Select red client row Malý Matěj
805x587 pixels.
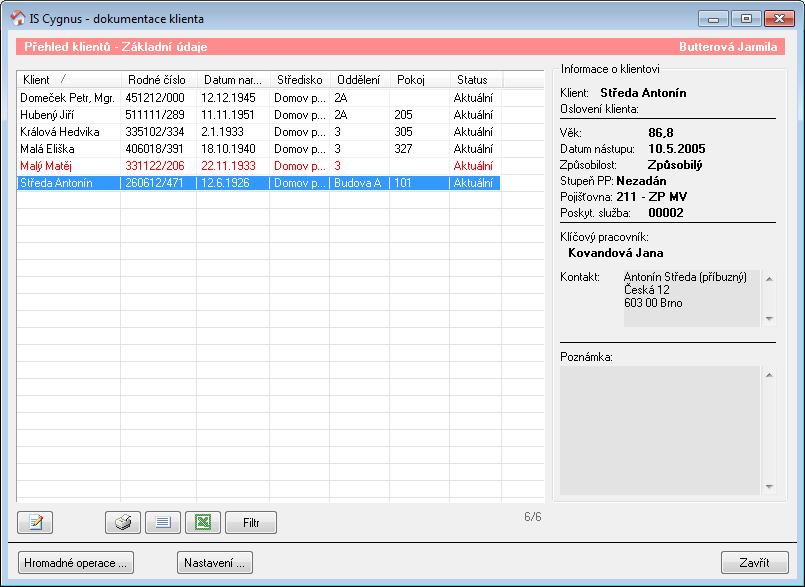(259, 166)
